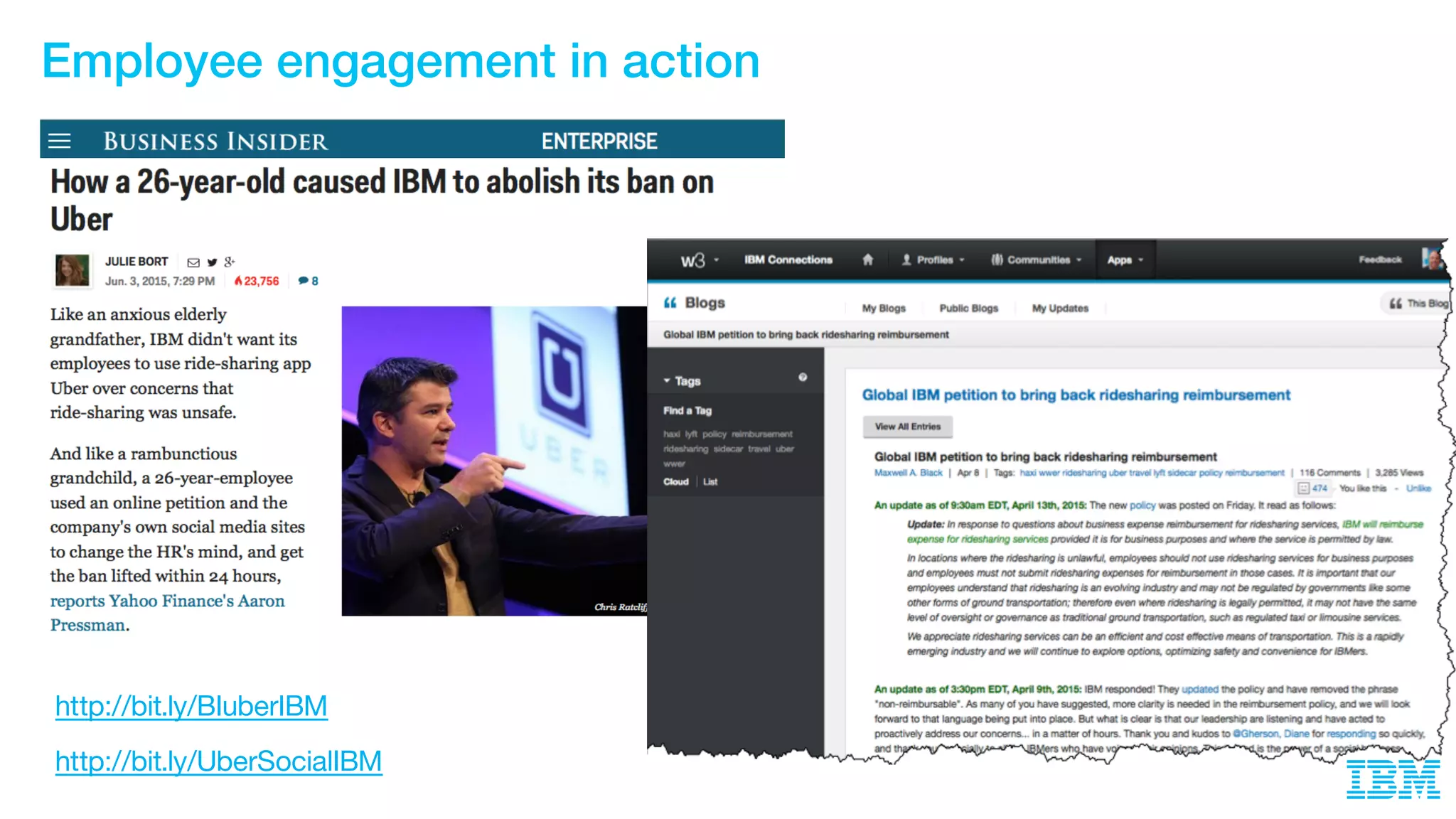The width and height of the screenshot is (1456, 819).
Task: Click the Uber speaker photo in article
Action: [494, 461]
